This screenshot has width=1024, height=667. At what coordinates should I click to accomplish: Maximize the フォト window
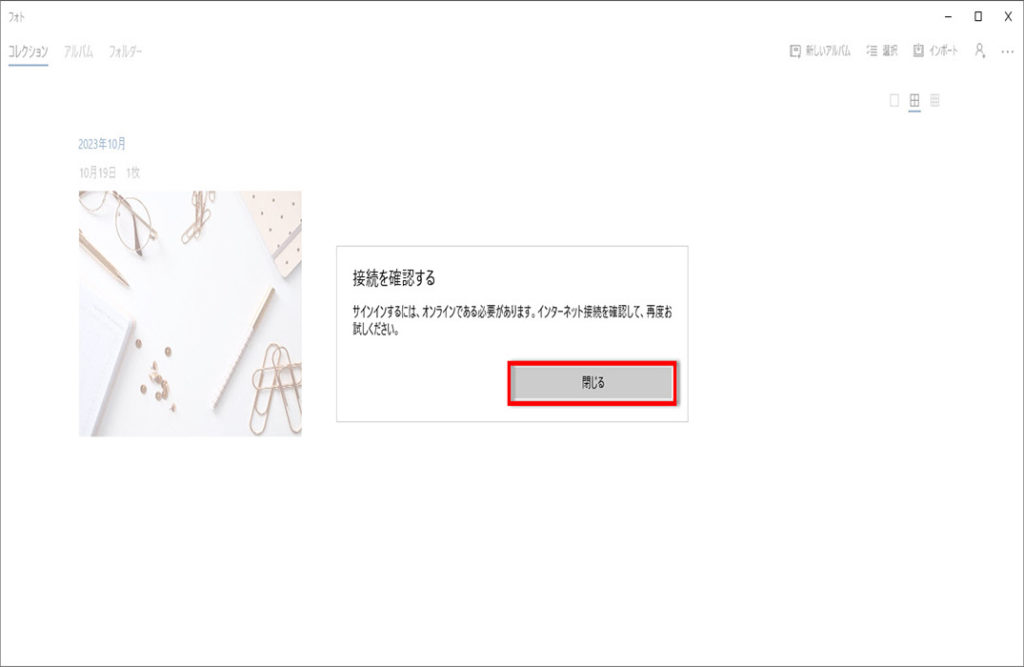(x=978, y=17)
